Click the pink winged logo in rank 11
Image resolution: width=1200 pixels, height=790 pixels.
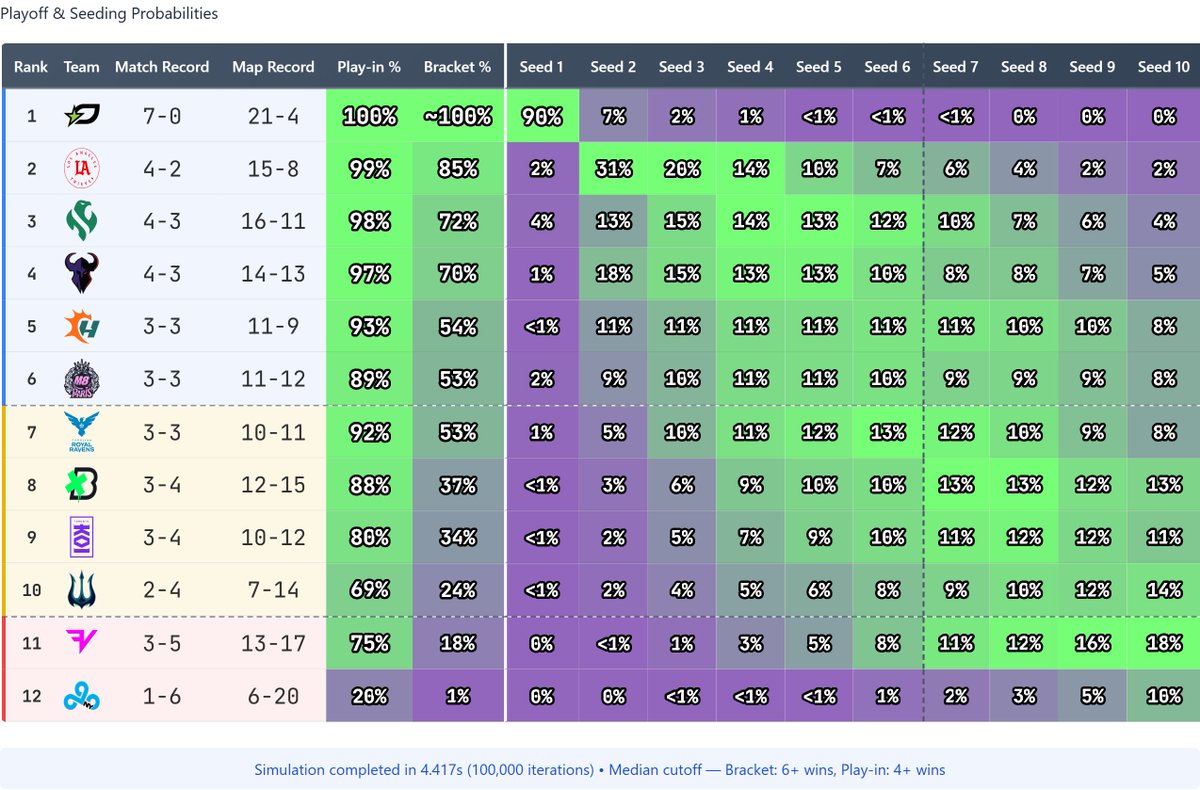(81, 642)
